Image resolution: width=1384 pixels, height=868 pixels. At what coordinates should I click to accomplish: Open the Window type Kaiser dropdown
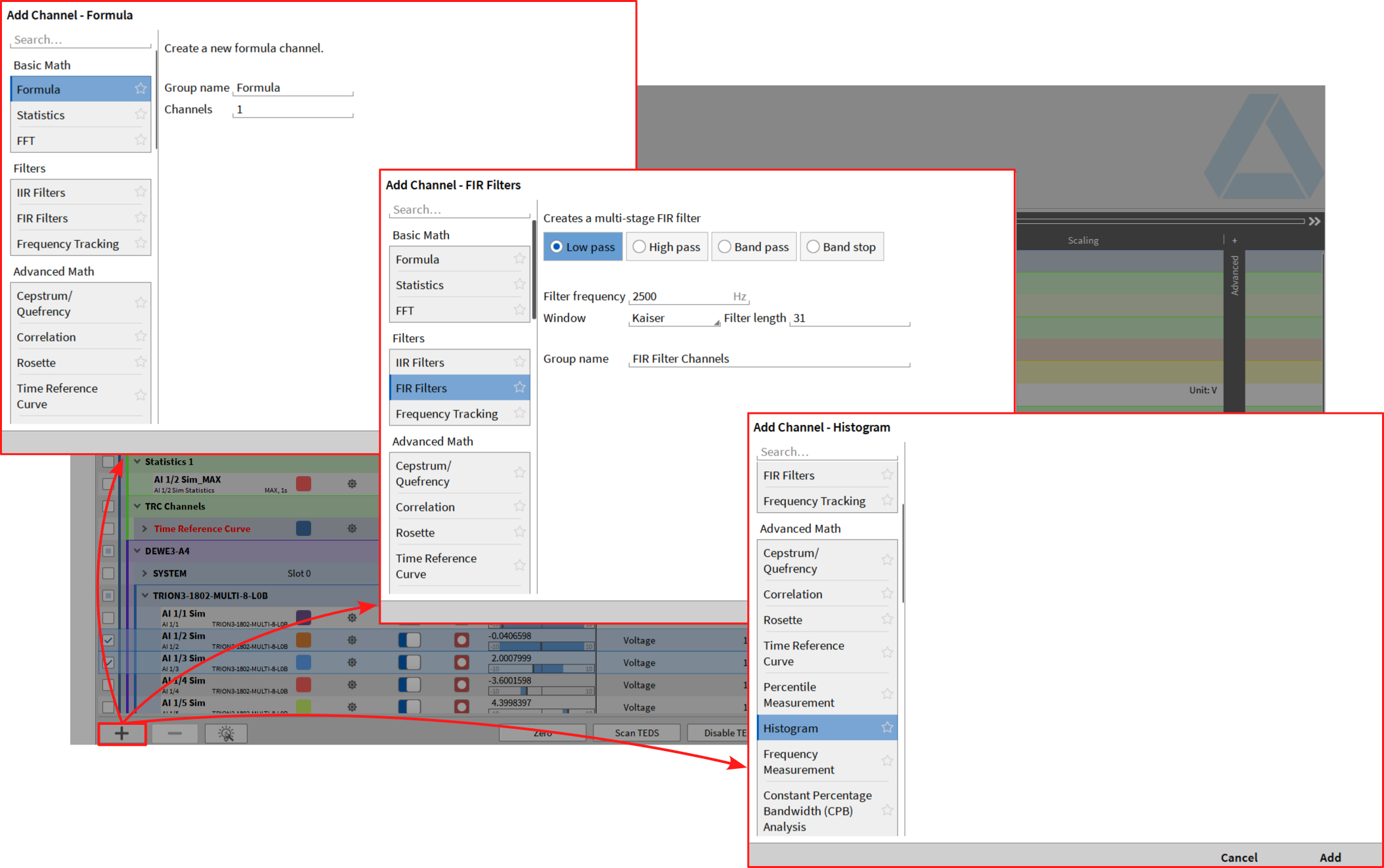[x=675, y=318]
